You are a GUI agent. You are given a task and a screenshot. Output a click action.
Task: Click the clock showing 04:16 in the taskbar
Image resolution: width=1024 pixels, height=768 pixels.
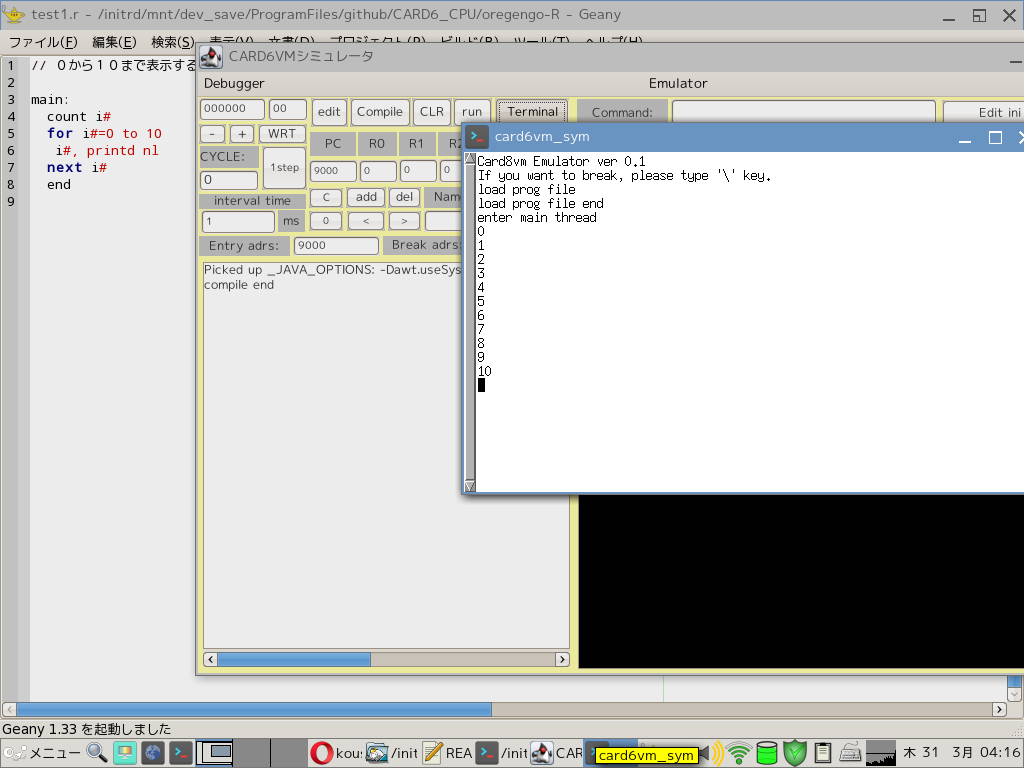(963, 752)
